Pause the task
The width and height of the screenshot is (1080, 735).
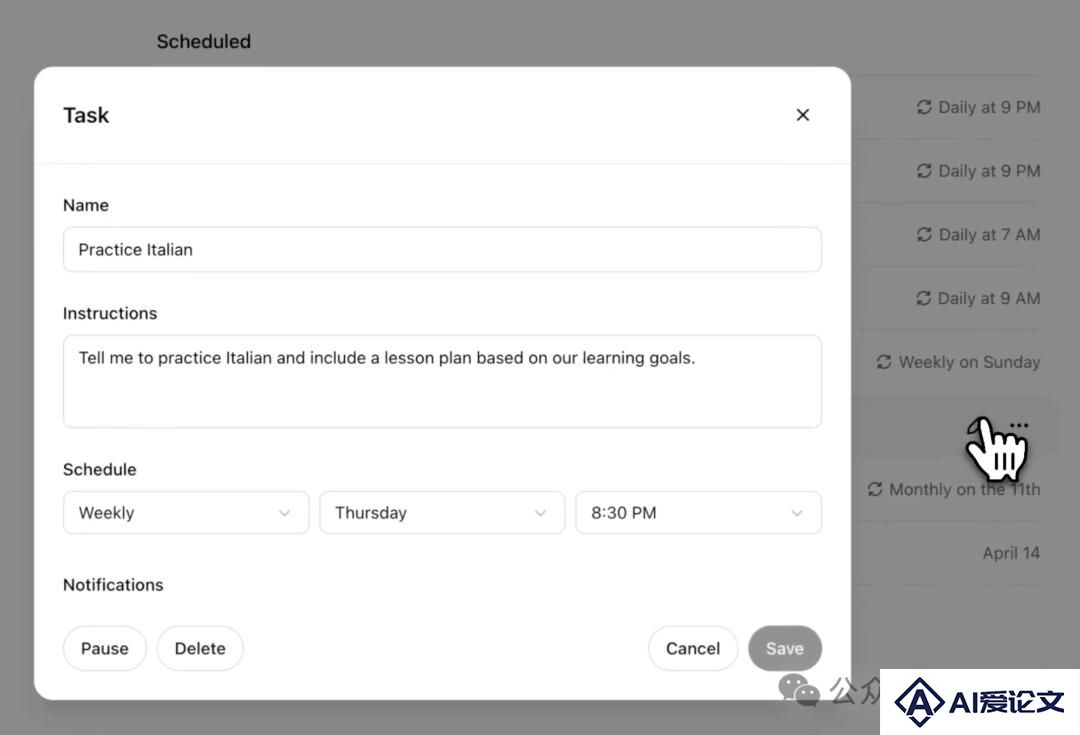click(105, 648)
